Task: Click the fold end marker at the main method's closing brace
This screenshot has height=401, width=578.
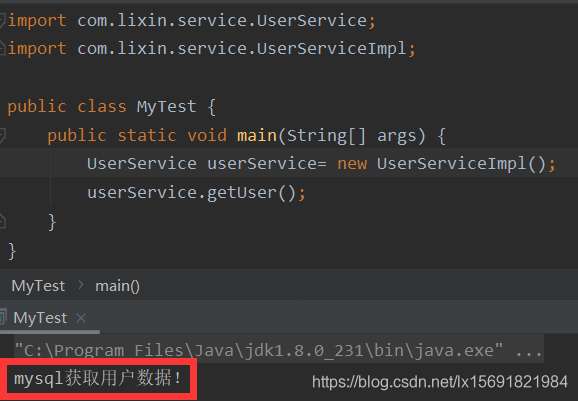Action: tap(2, 221)
